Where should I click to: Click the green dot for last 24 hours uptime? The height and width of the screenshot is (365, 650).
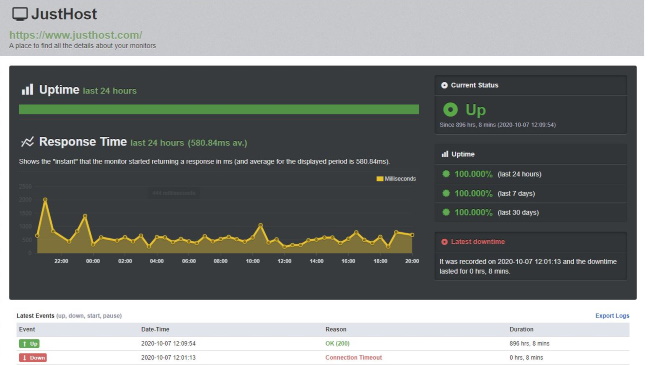click(x=446, y=174)
